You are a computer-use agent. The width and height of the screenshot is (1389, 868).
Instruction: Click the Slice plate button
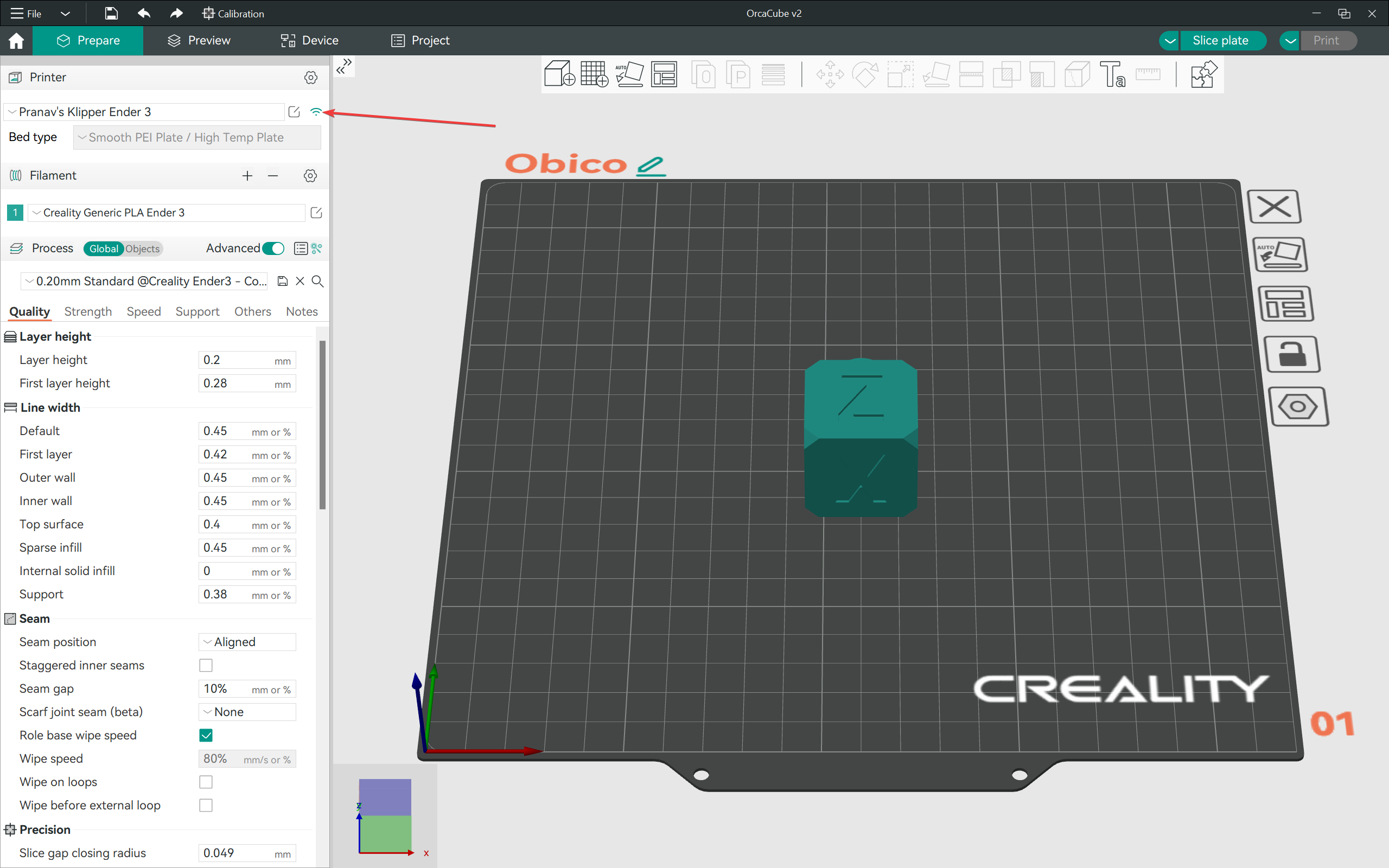1220,40
